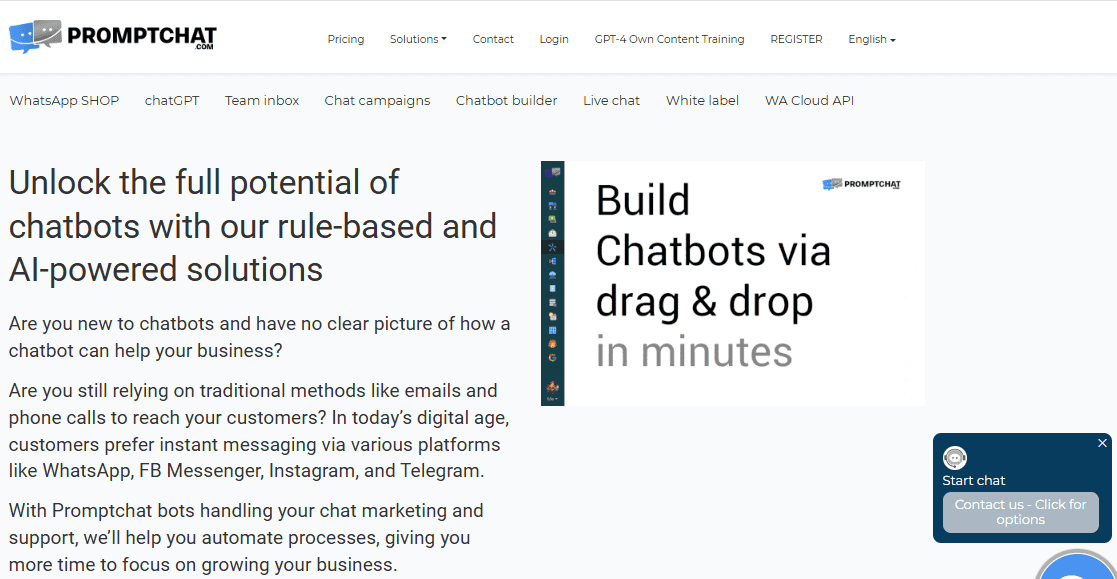Open GPT-4 Own Content Training
Image resolution: width=1117 pixels, height=579 pixels.
pyautogui.click(x=670, y=39)
